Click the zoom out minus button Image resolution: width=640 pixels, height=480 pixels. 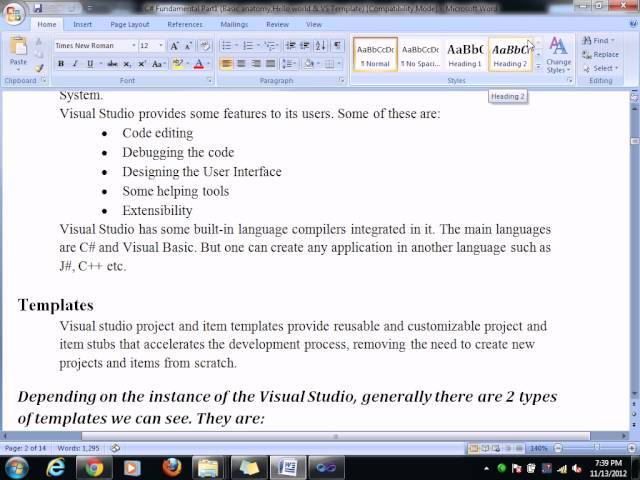pyautogui.click(x=558, y=448)
